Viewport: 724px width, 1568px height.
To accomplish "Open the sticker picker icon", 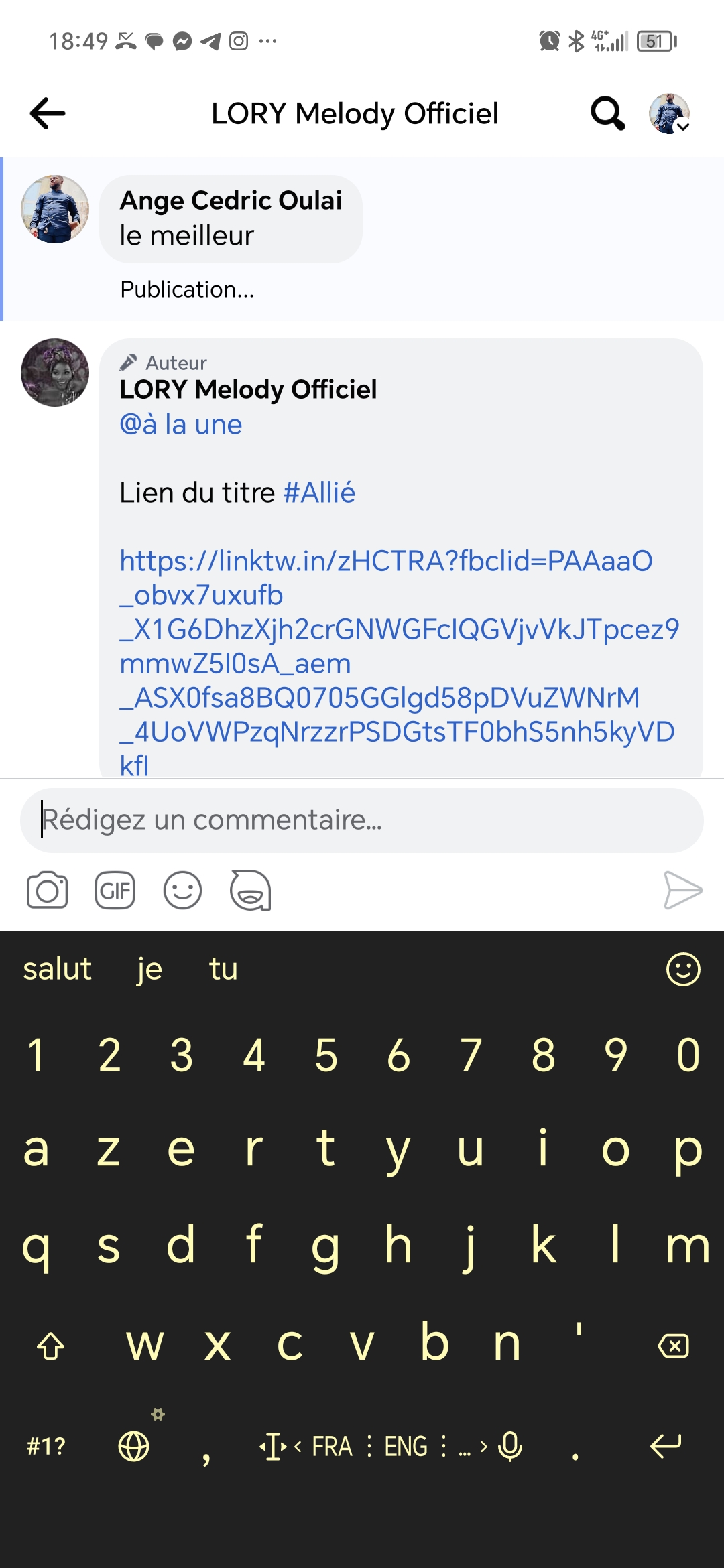I will (x=250, y=891).
